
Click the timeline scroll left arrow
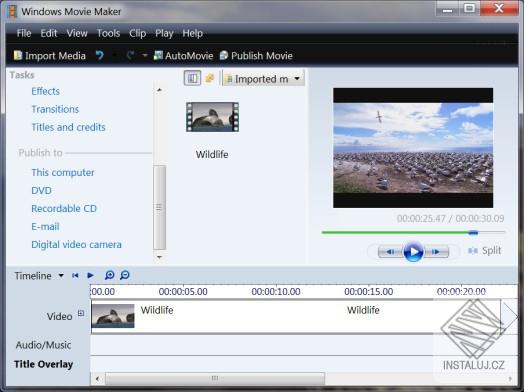click(97, 379)
